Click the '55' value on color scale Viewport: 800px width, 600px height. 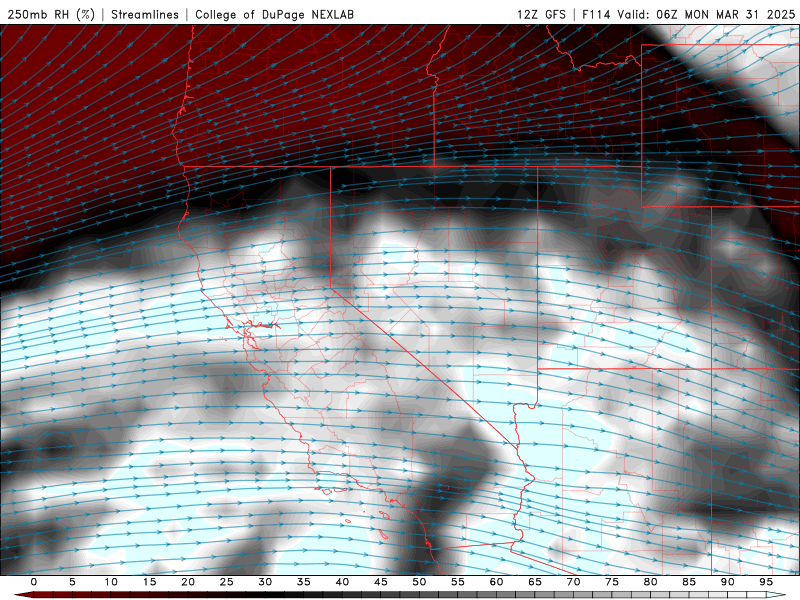(458, 582)
